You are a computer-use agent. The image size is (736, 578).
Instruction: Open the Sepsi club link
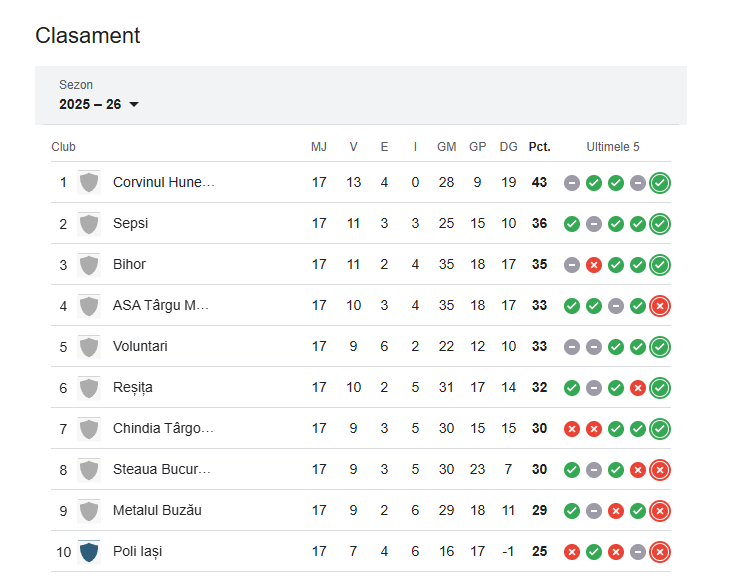tap(131, 223)
